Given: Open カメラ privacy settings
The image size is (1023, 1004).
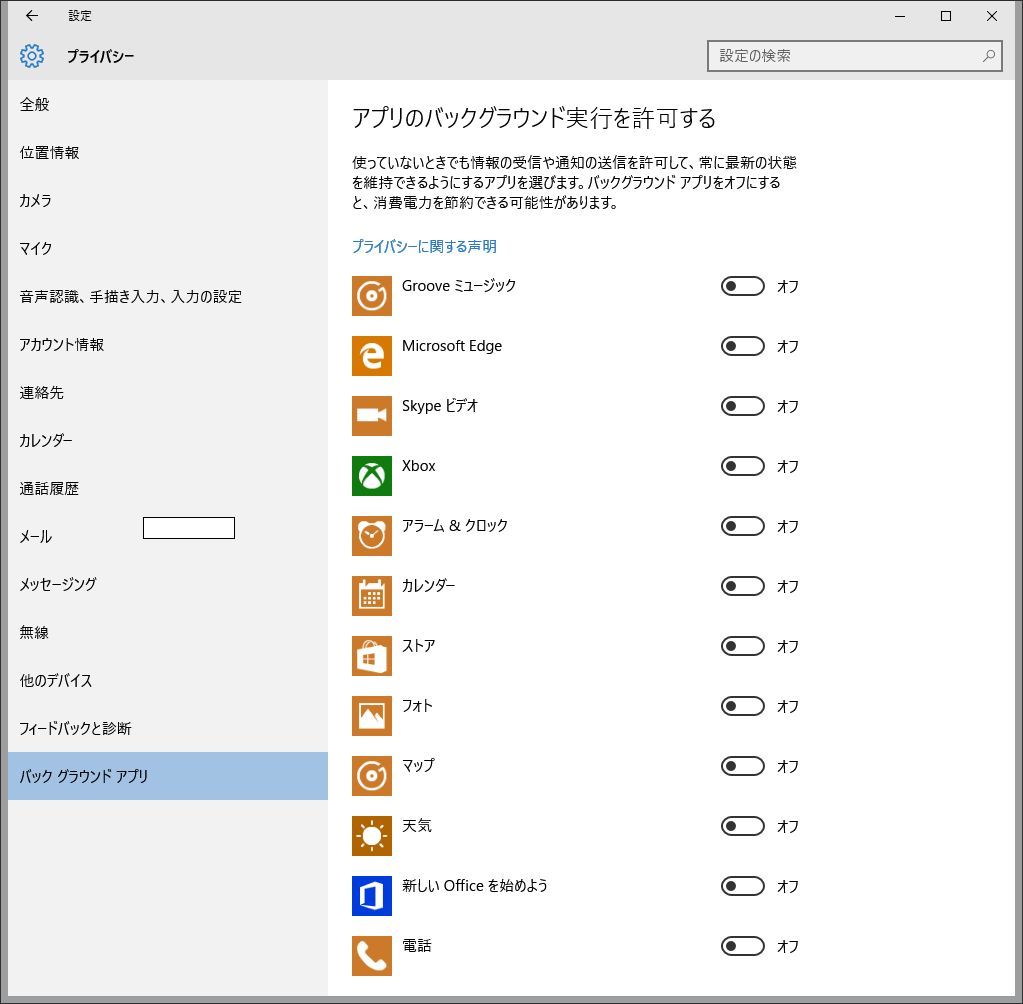Looking at the screenshot, I should pyautogui.click(x=168, y=200).
